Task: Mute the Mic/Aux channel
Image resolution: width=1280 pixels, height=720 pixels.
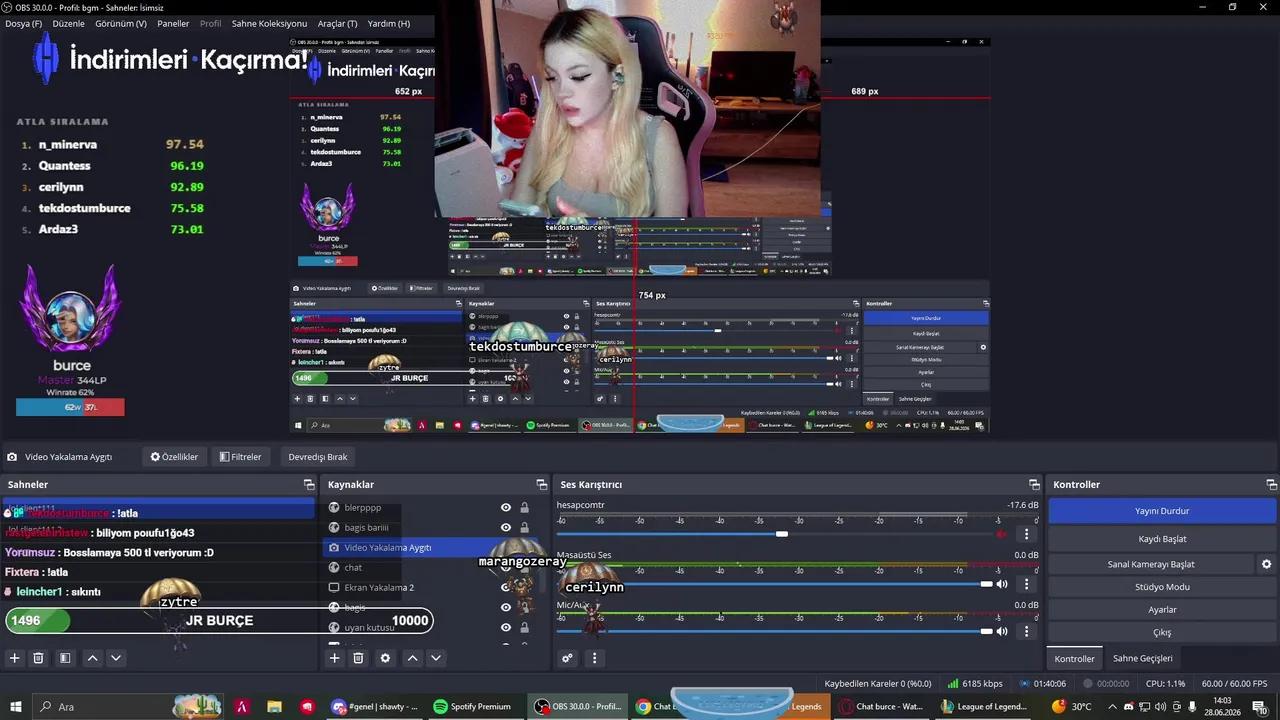Action: (x=1002, y=631)
